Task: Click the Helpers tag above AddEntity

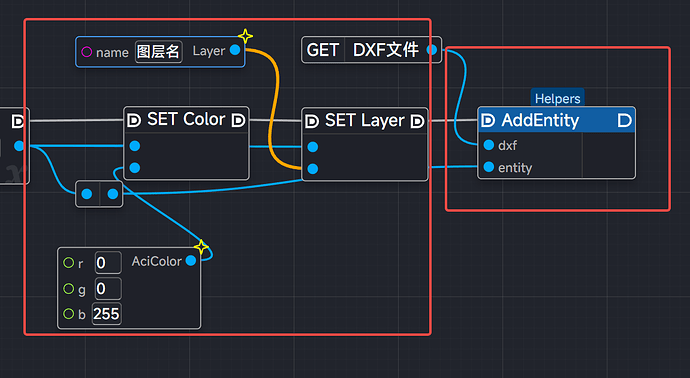Action: [x=557, y=98]
